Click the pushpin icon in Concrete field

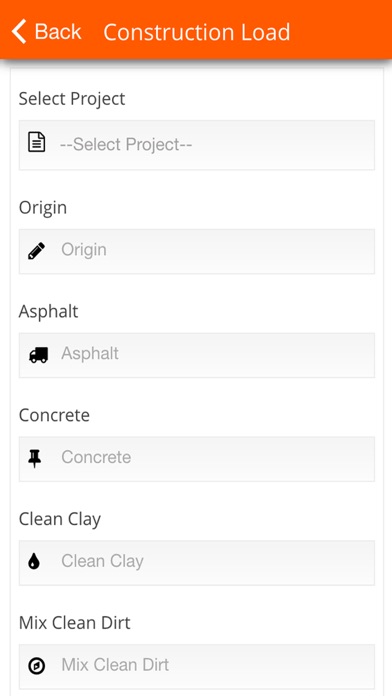35,458
